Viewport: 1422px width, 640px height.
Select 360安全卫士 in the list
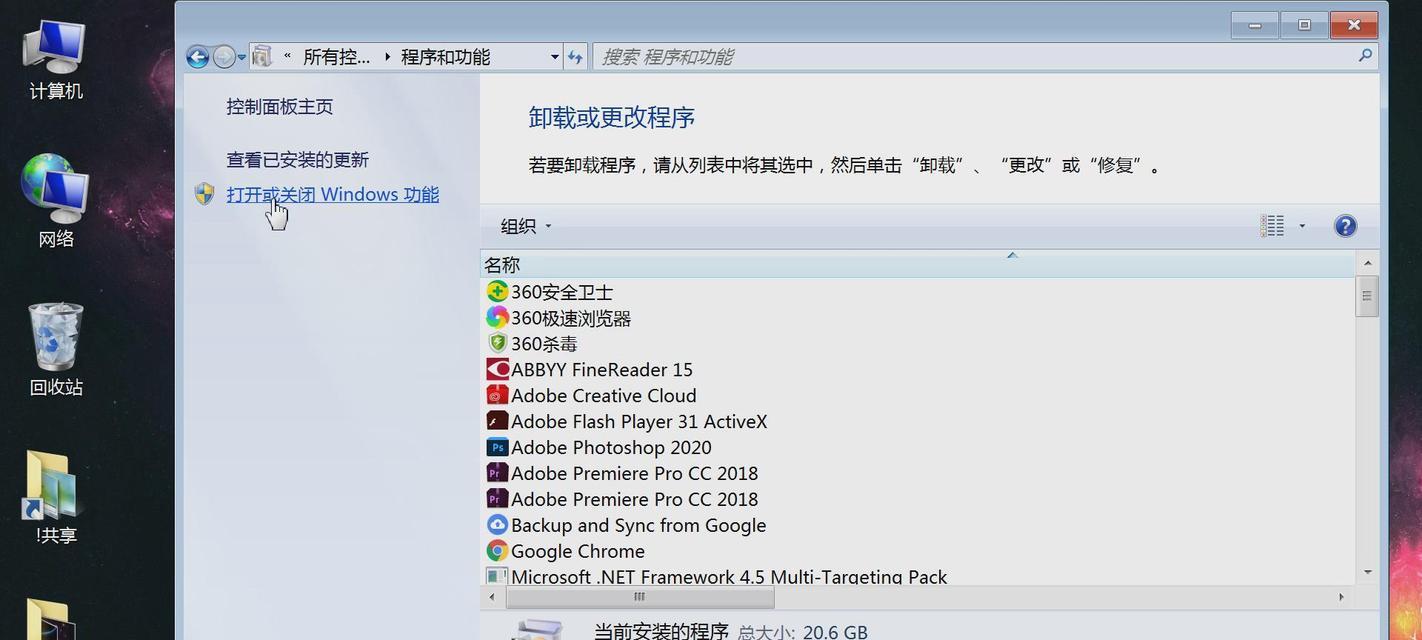click(x=562, y=292)
